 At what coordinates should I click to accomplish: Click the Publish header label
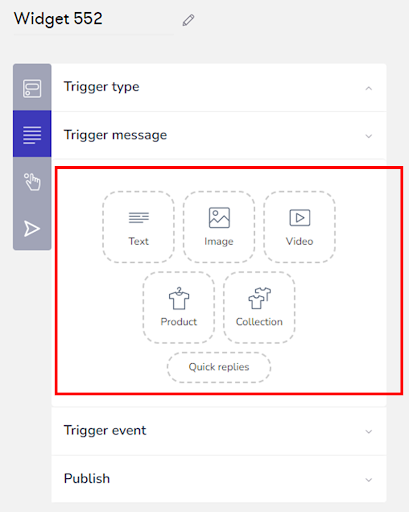coord(87,479)
